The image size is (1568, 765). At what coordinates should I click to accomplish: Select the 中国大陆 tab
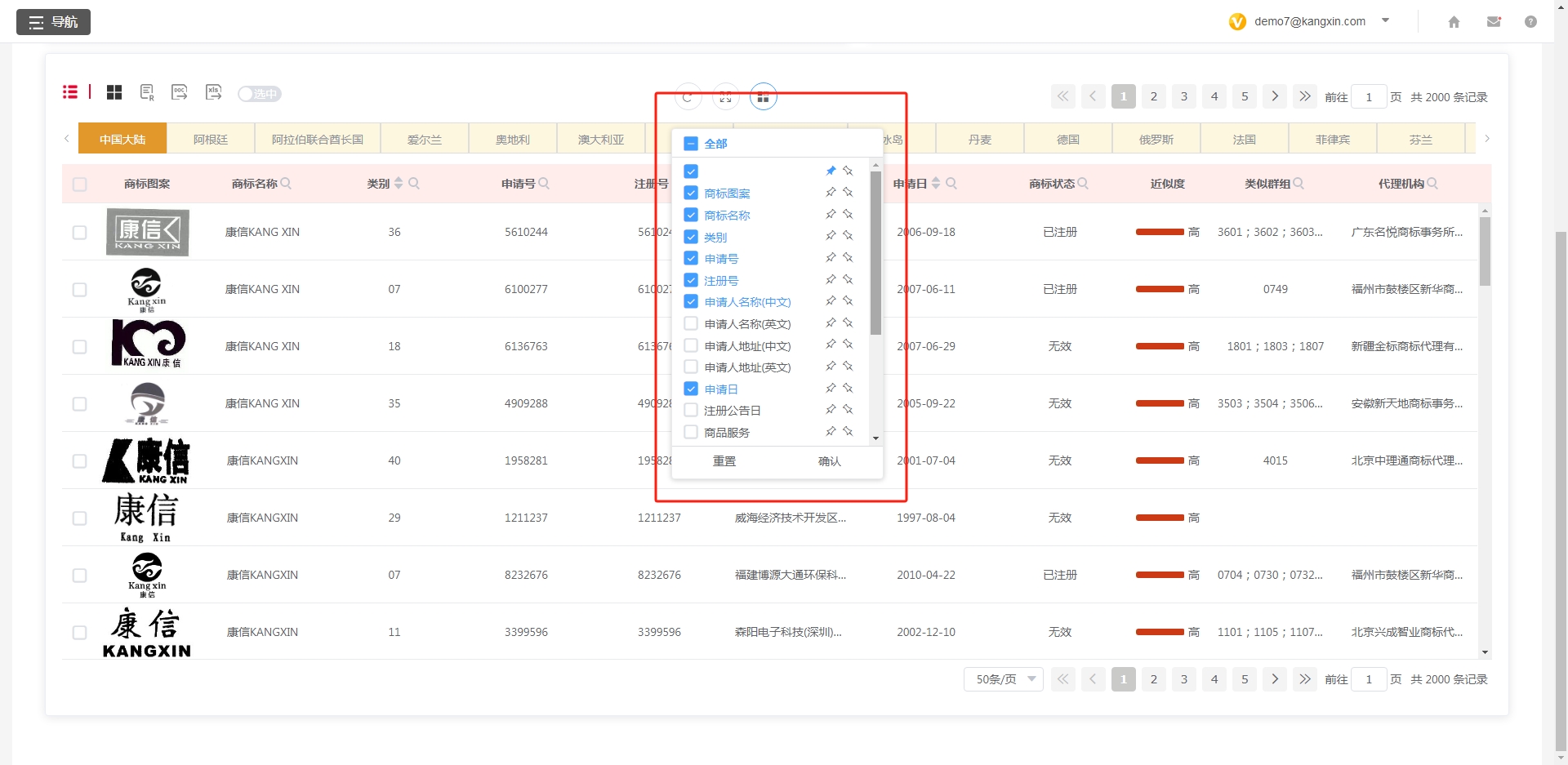[x=121, y=138]
